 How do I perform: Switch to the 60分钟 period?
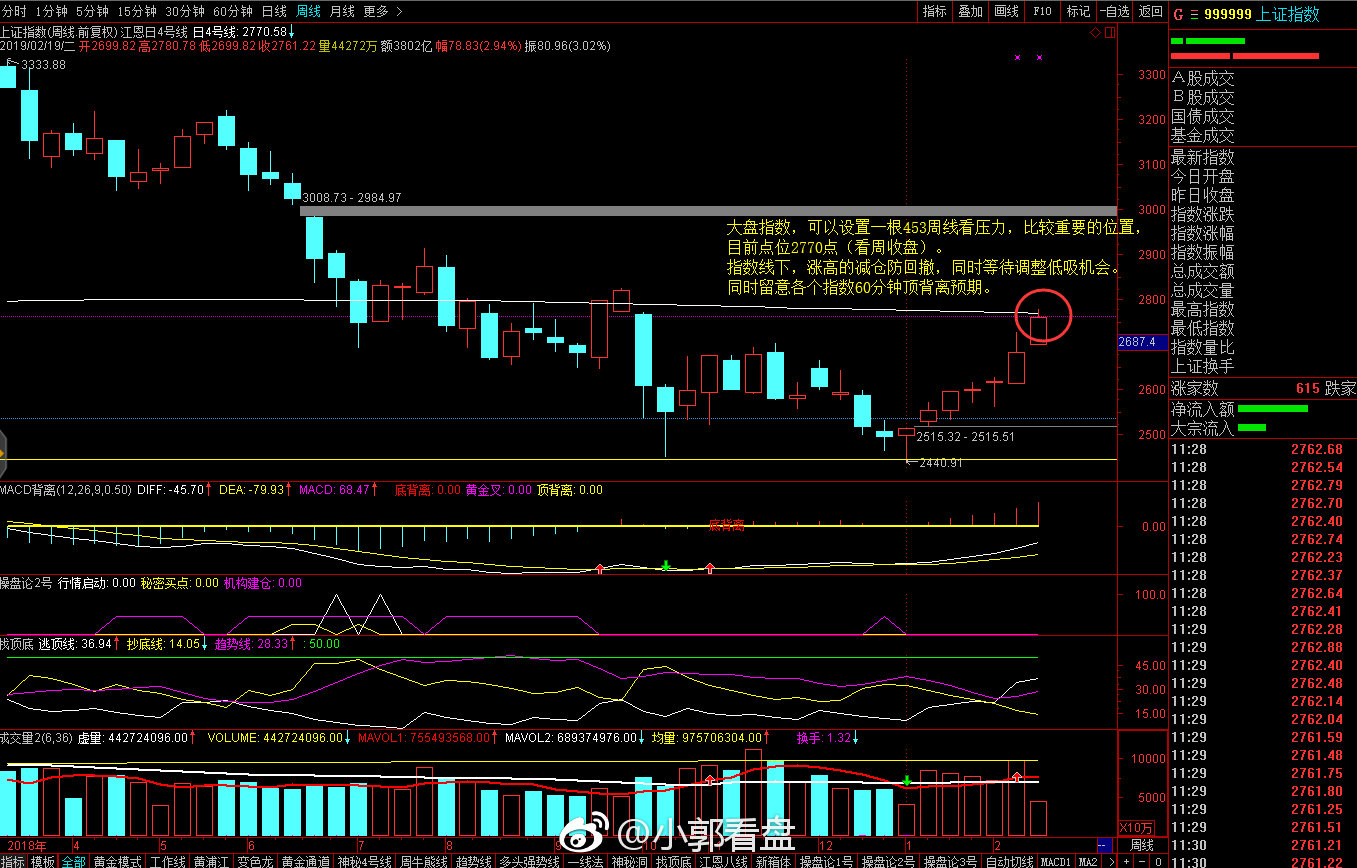coord(233,11)
